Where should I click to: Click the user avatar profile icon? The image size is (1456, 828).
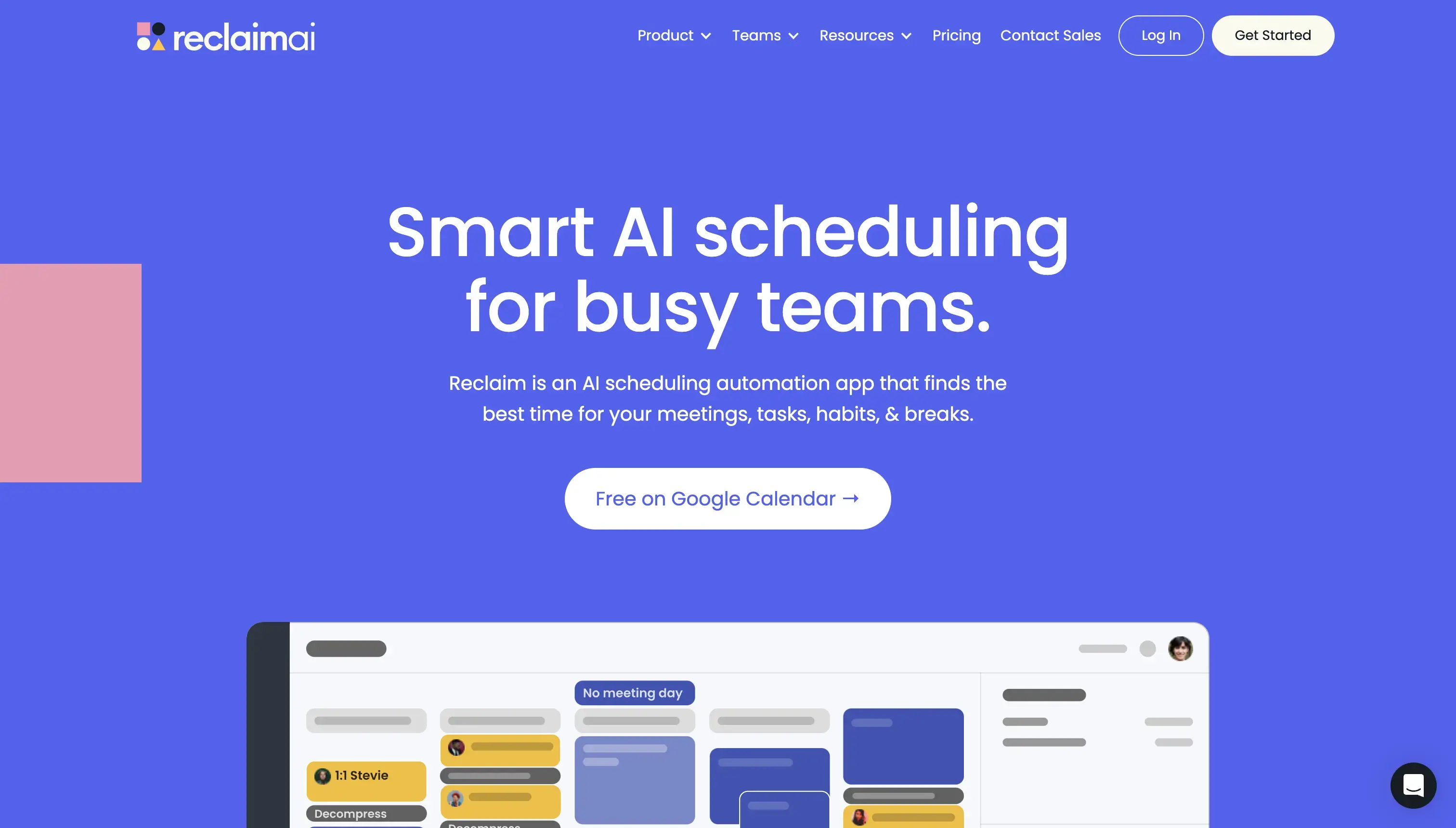coord(1180,647)
